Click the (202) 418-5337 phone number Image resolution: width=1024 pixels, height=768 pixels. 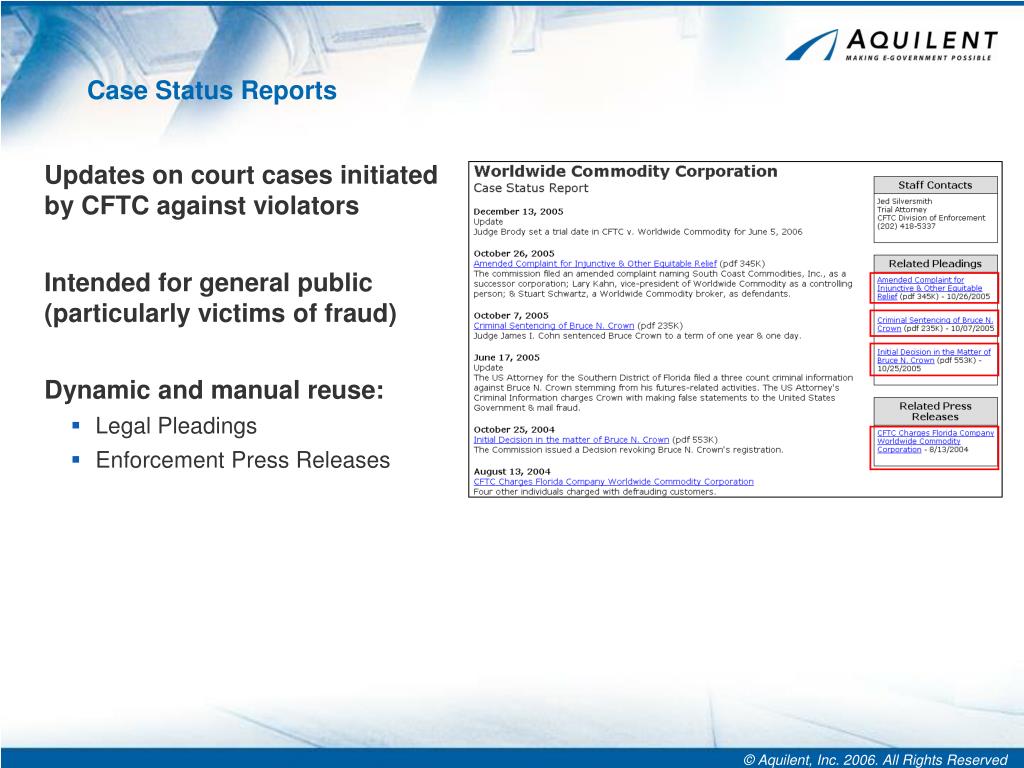pos(906,226)
